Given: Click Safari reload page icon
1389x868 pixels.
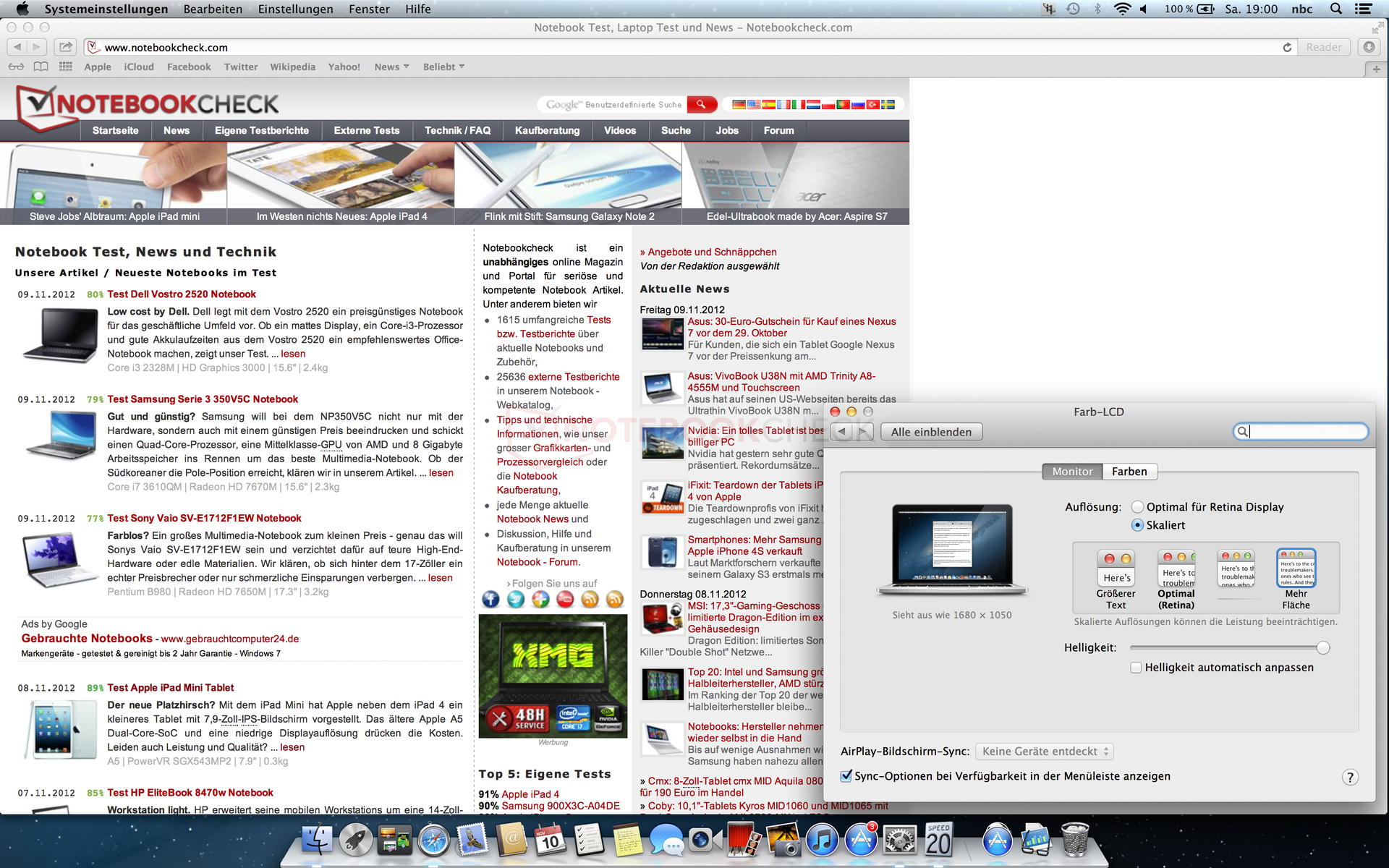Looking at the screenshot, I should pos(1287,47).
